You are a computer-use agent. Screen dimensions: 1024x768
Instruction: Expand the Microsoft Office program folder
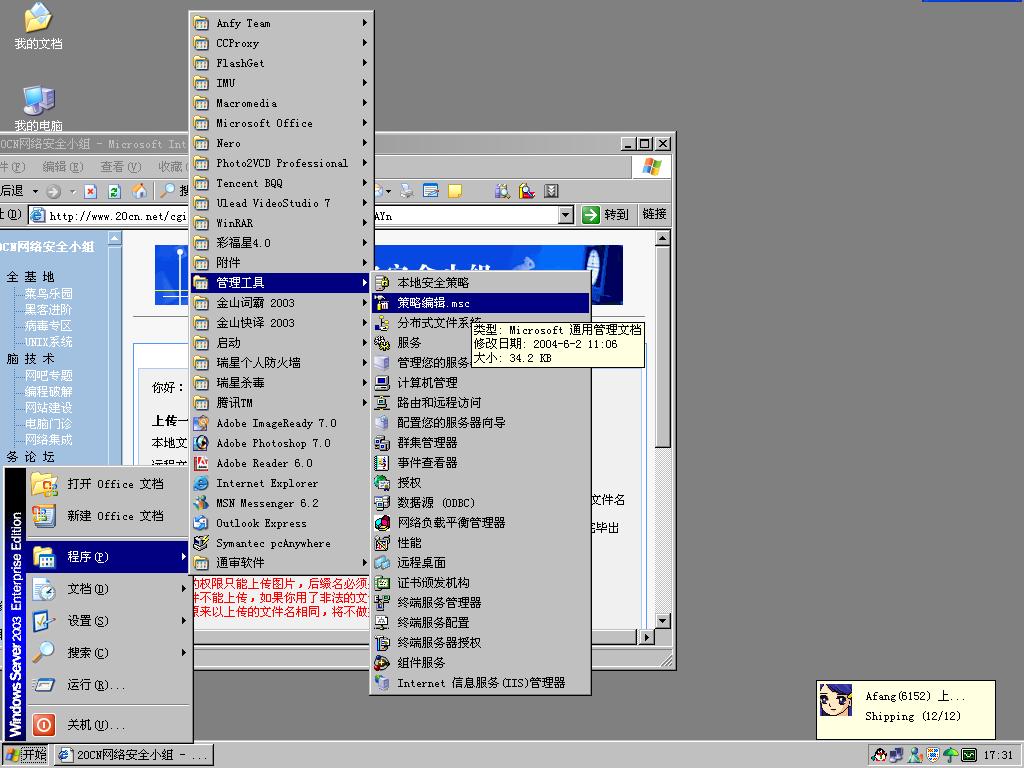[281, 123]
